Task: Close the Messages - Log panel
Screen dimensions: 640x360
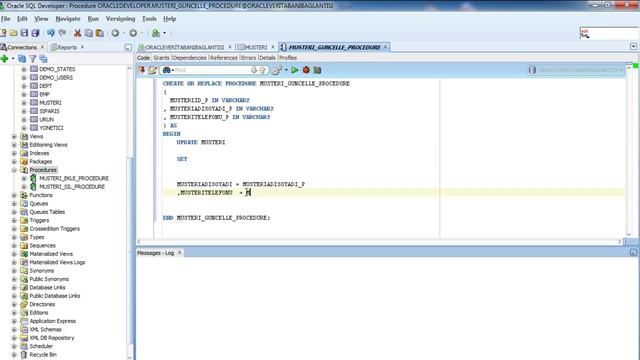Action: pyautogui.click(x=179, y=253)
